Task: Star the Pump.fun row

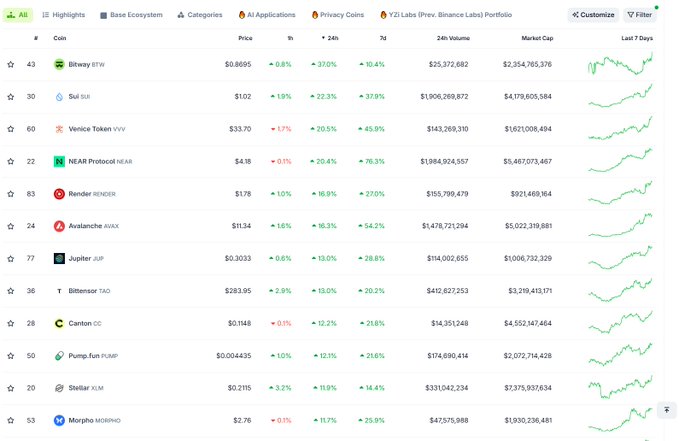Action: [11, 356]
